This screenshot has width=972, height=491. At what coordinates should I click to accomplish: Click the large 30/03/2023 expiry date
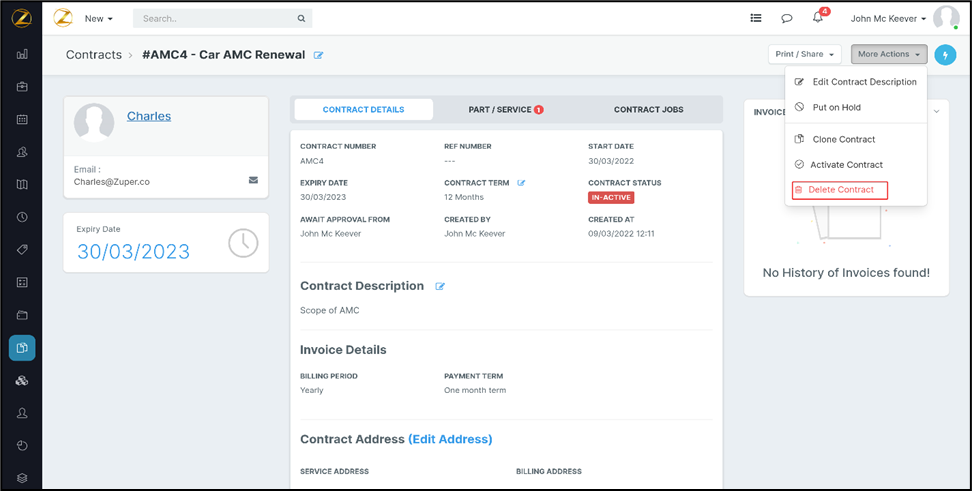coord(133,252)
